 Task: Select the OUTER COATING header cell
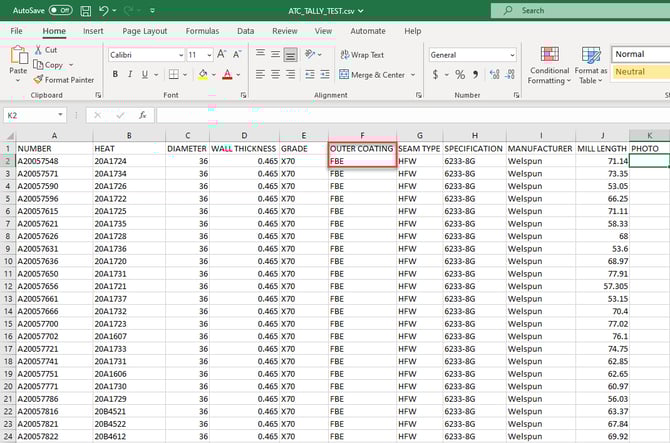tap(362, 148)
